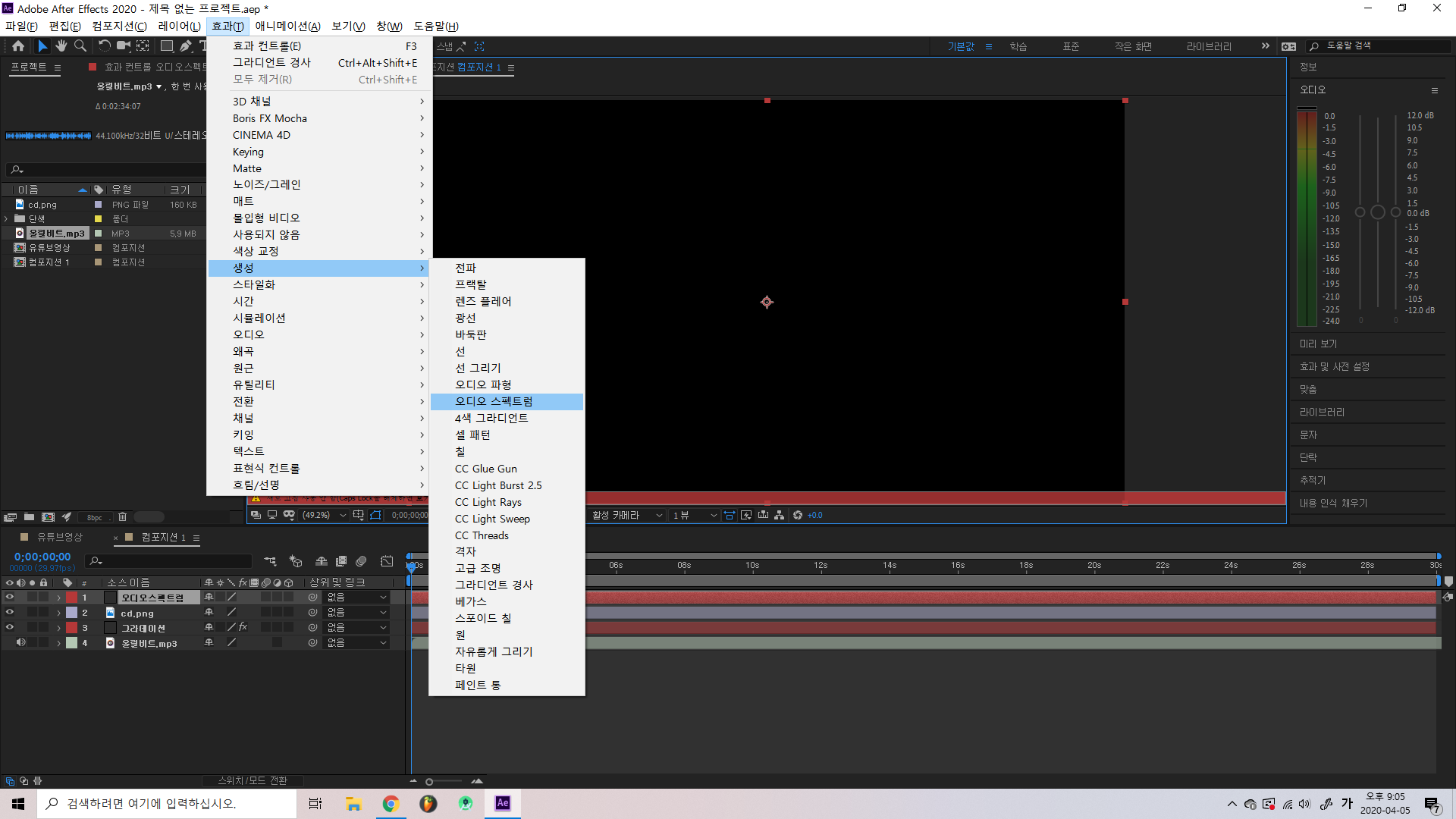The width and height of the screenshot is (1456, 819).
Task: Choose CC Light Rays effect
Action: (x=507, y=502)
